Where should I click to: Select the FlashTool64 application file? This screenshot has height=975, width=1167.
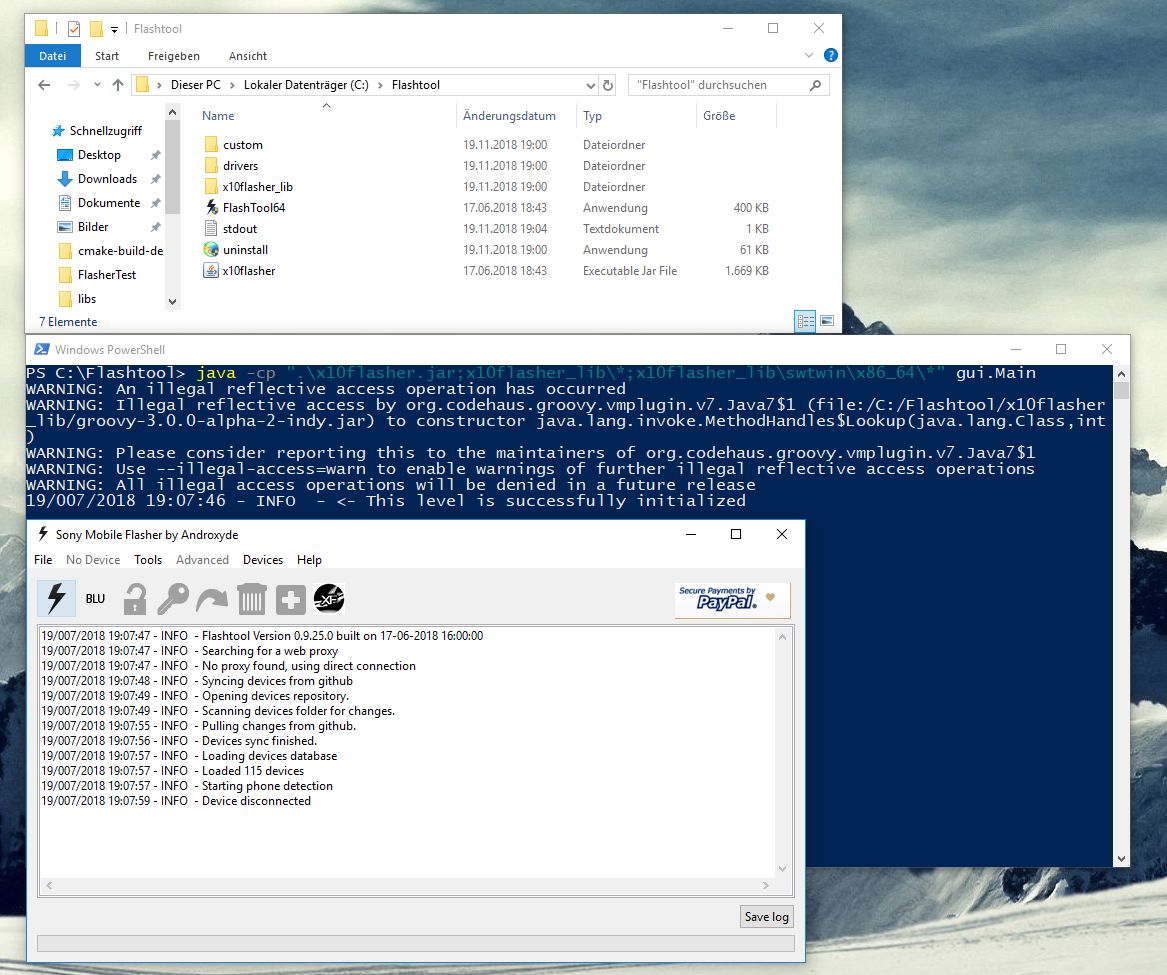click(x=254, y=208)
